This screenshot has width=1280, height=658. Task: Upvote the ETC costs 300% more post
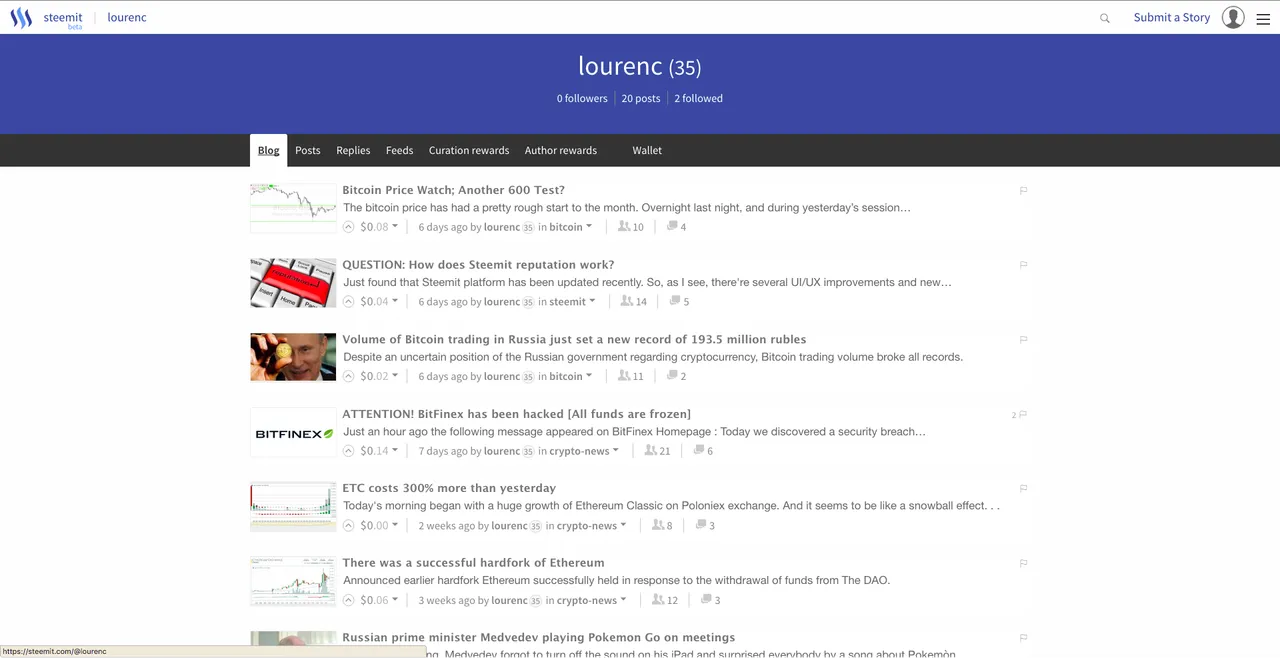(x=349, y=525)
